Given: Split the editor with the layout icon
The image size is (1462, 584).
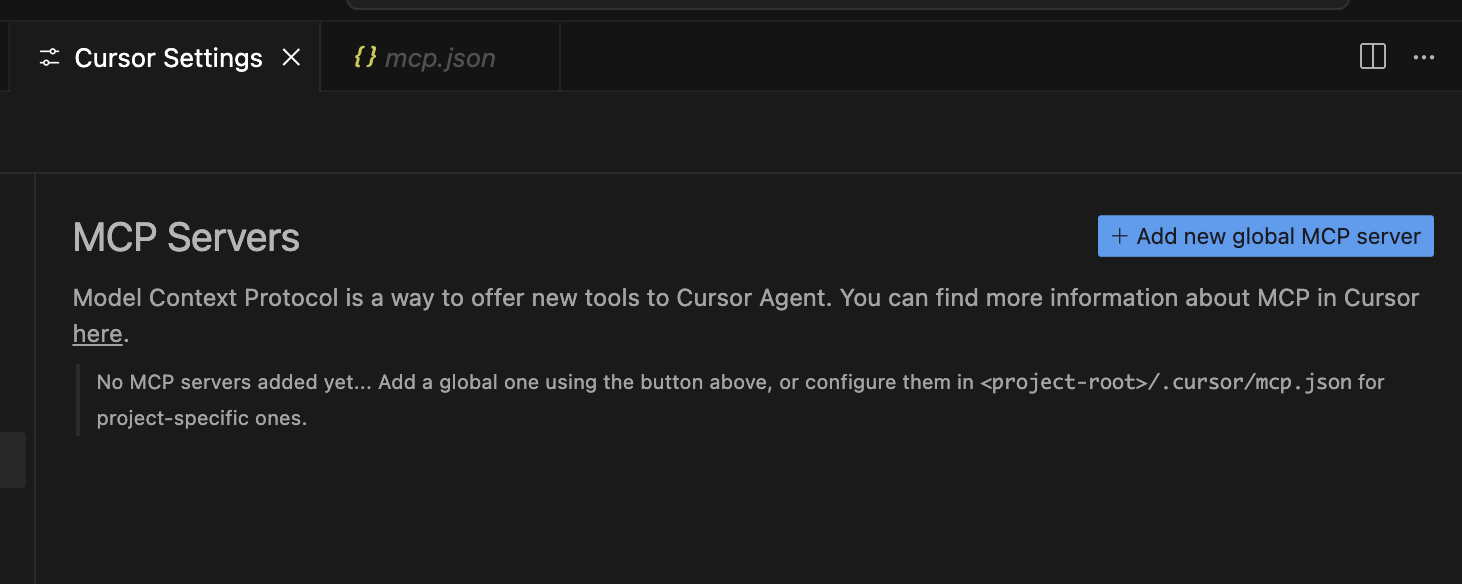Looking at the screenshot, I should pos(1373,57).
